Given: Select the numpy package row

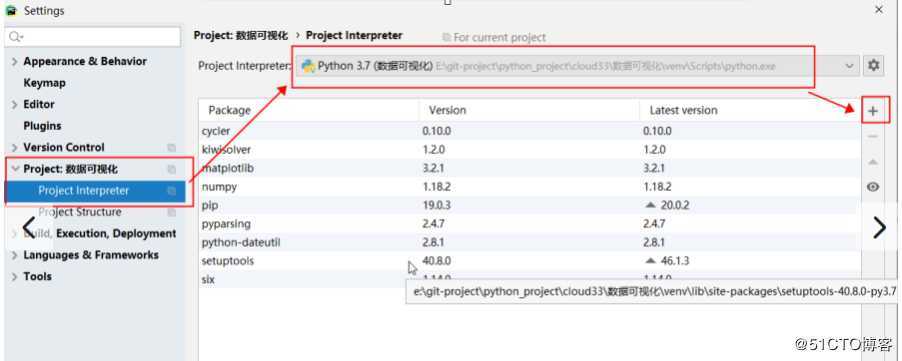Looking at the screenshot, I should point(530,187).
